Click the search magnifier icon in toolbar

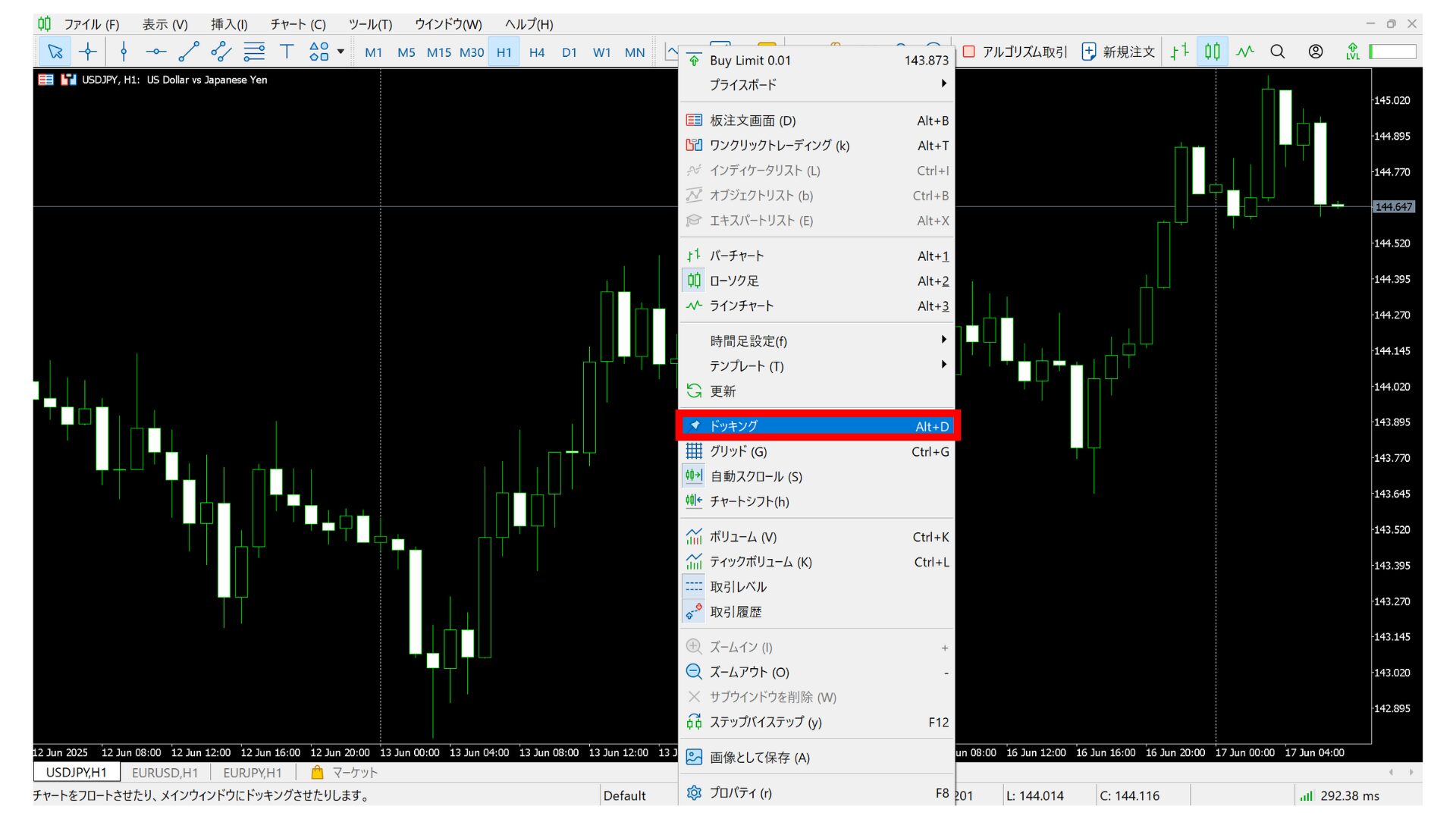tap(1278, 52)
